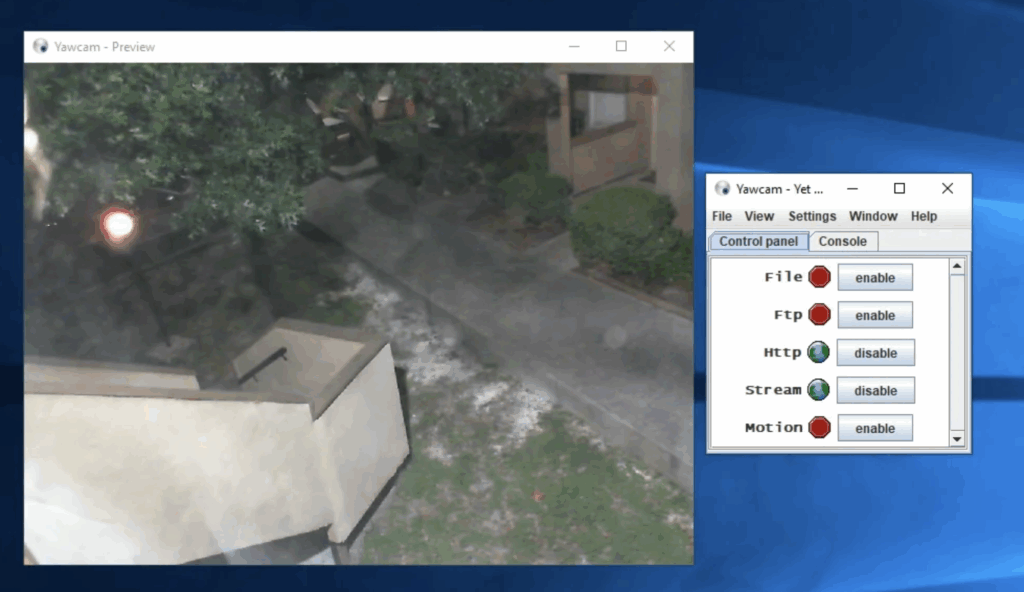
Task: Click the 'Motion' label text
Action: 773,428
